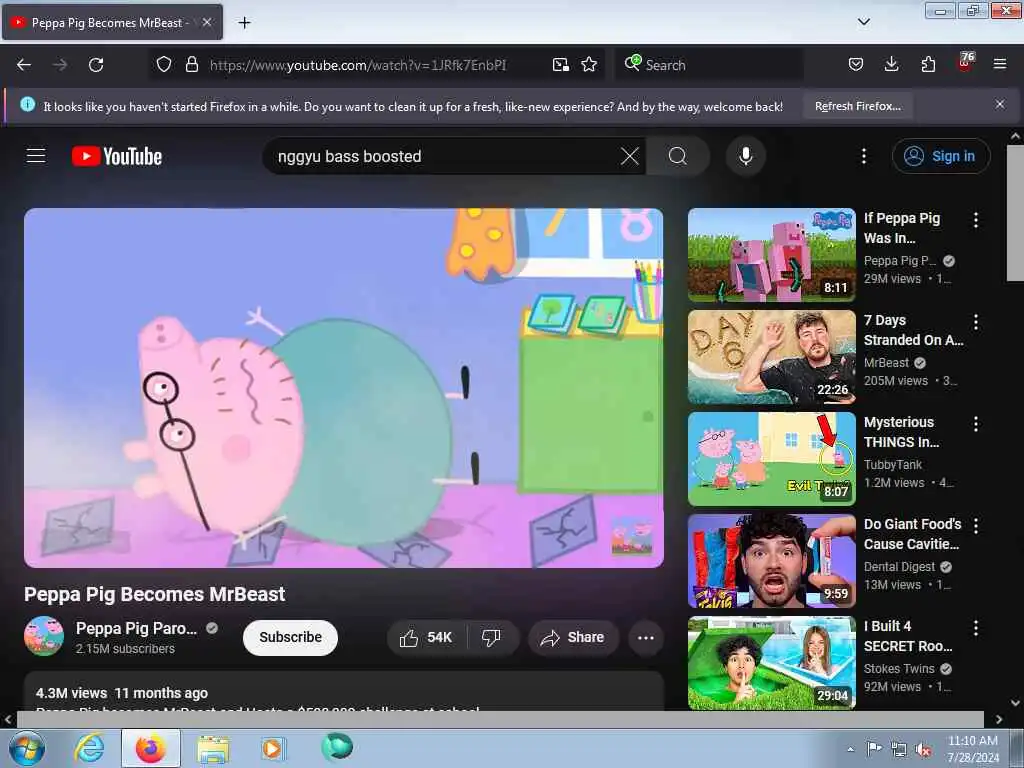1024x768 pixels.
Task: Open the extensions puzzle icon
Action: pos(928,65)
